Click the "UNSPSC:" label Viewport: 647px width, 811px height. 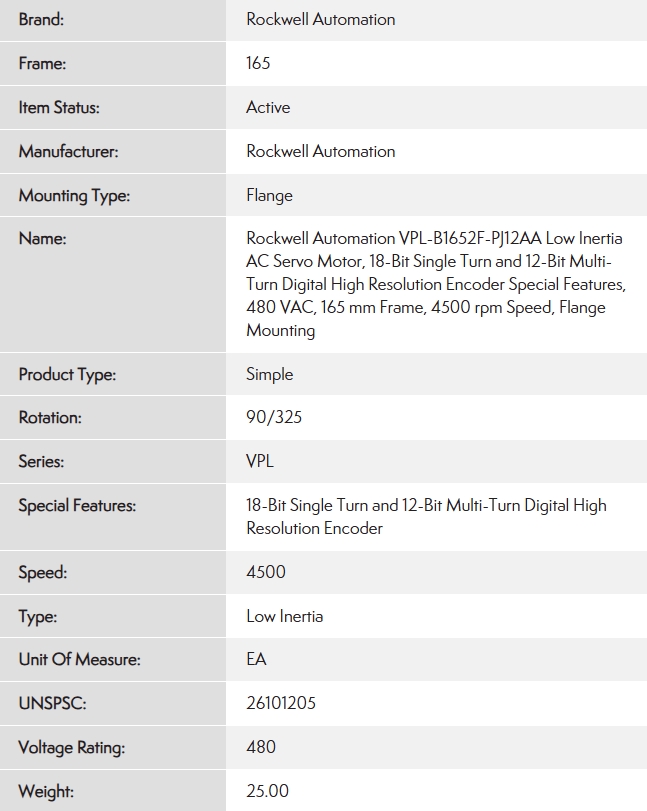pyautogui.click(x=52, y=703)
